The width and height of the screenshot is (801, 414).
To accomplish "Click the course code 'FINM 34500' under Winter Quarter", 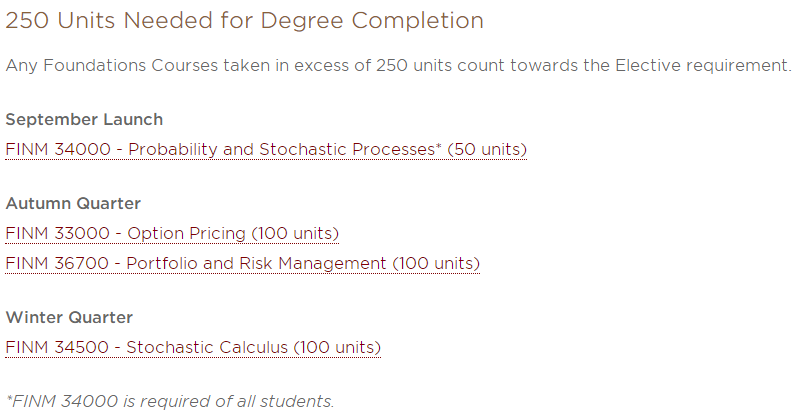I will pyautogui.click(x=57, y=348).
